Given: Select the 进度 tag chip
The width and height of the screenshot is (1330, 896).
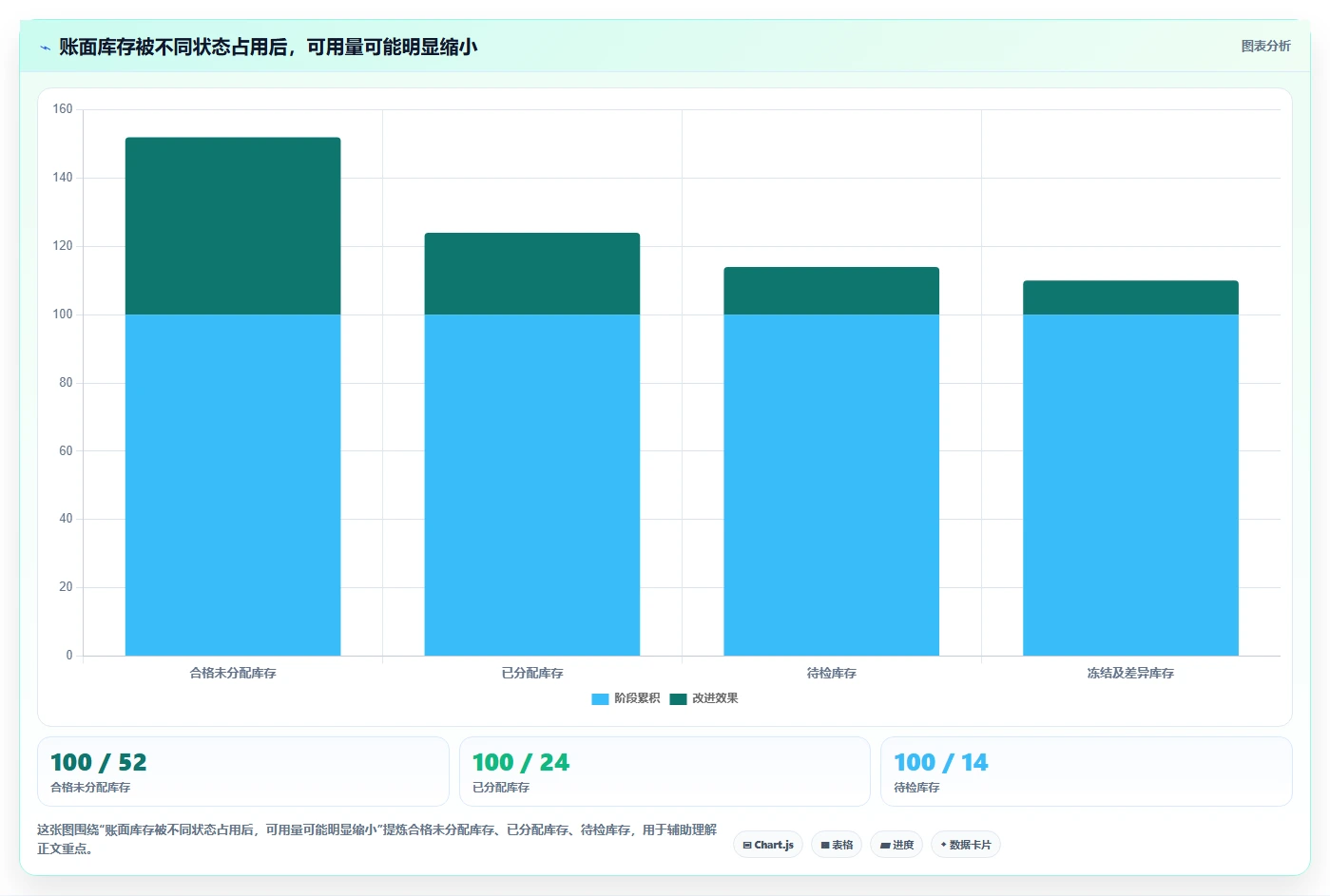Looking at the screenshot, I should pyautogui.click(x=896, y=845).
